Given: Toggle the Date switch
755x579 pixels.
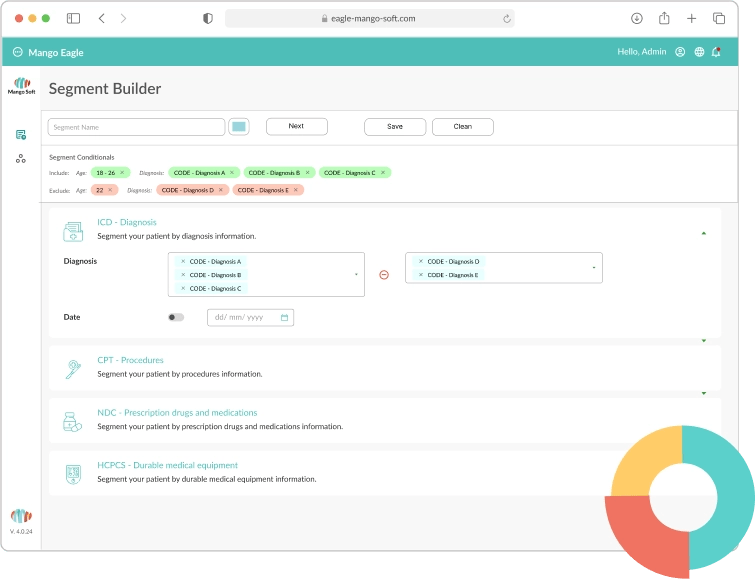Looking at the screenshot, I should click(176, 317).
